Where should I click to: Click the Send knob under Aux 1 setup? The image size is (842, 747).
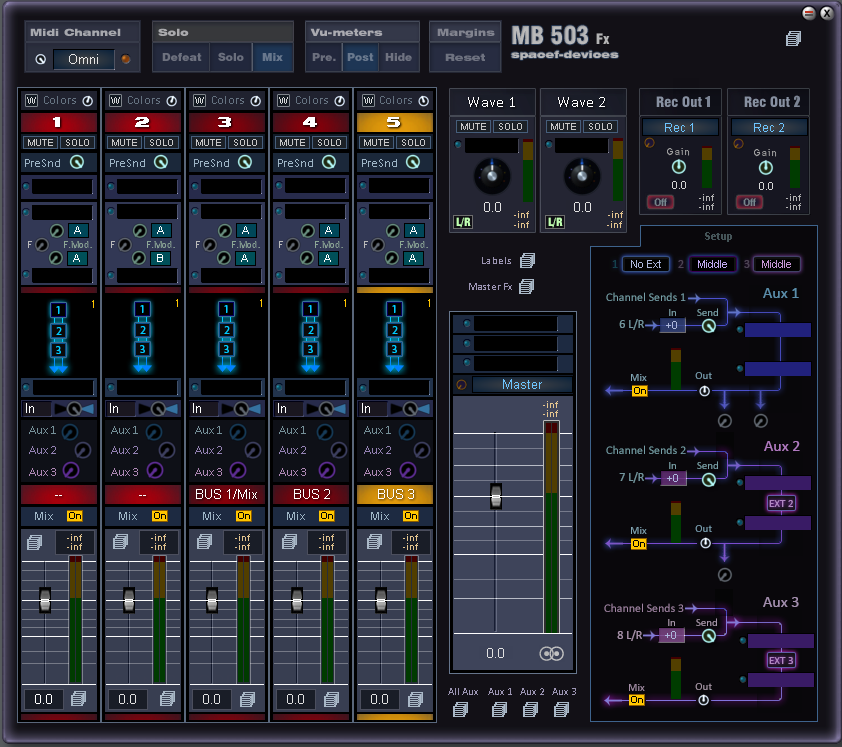click(x=709, y=325)
